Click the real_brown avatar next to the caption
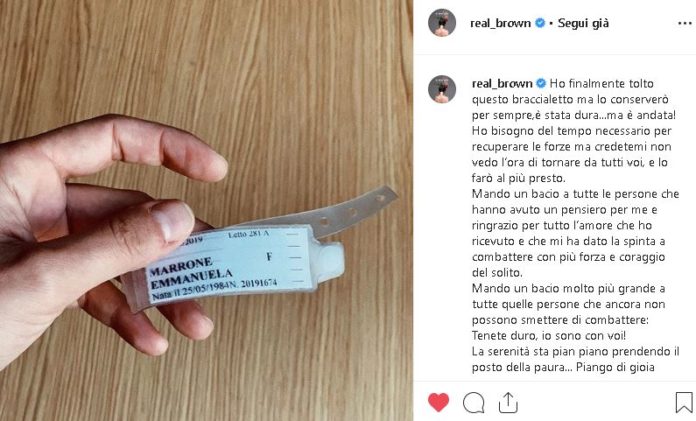The height and width of the screenshot is (421, 696). click(442, 89)
